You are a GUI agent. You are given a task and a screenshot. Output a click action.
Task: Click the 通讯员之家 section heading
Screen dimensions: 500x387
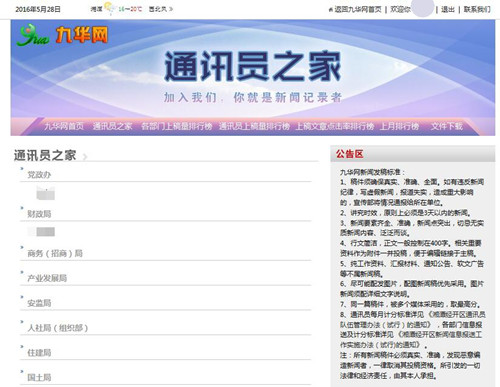tap(45, 155)
